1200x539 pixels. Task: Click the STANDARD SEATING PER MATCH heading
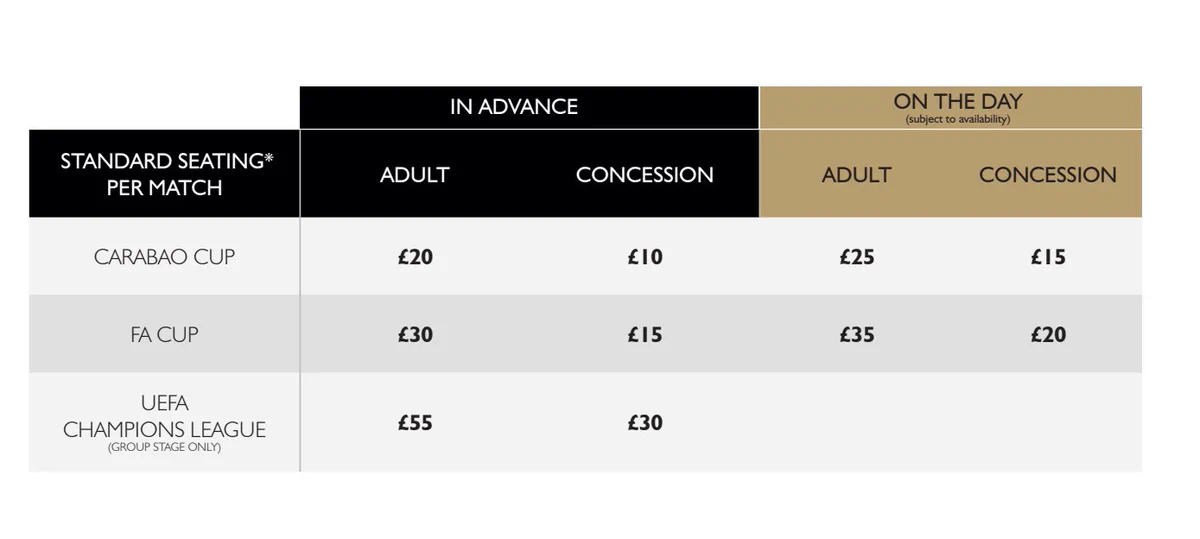165,174
